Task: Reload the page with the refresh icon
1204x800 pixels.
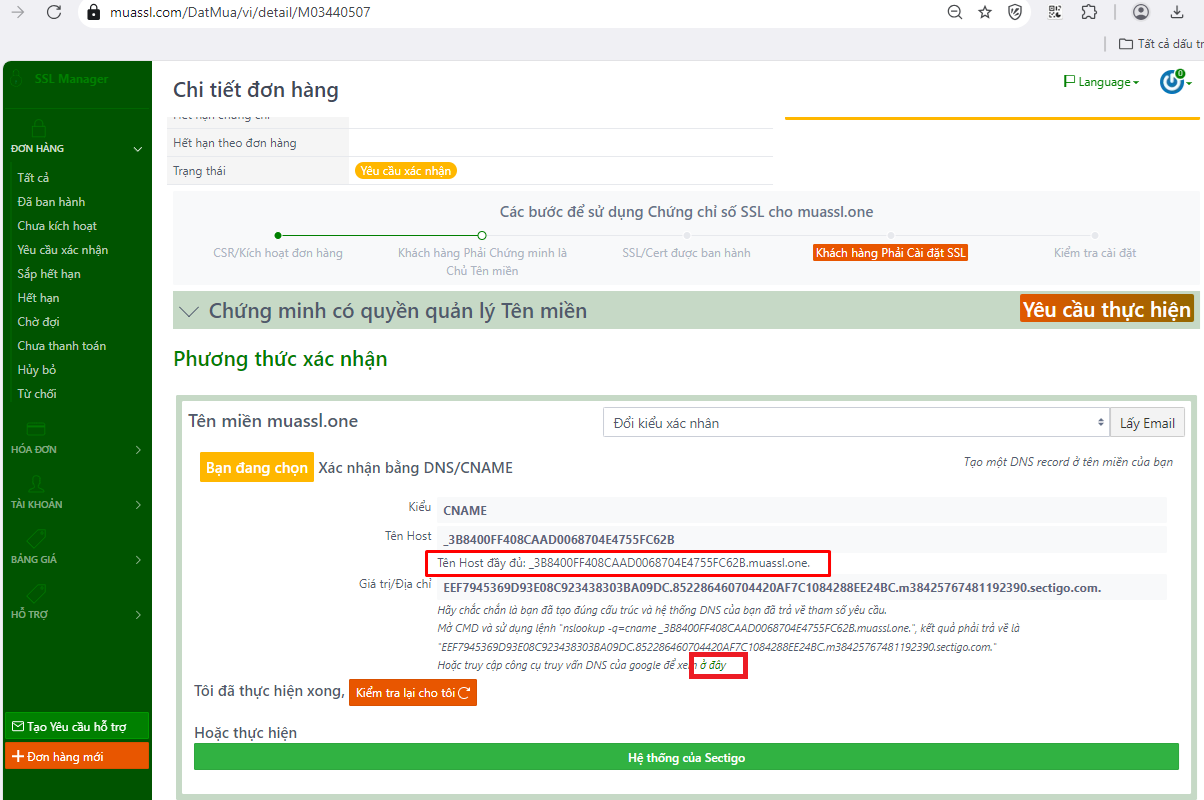Action: click(x=54, y=12)
